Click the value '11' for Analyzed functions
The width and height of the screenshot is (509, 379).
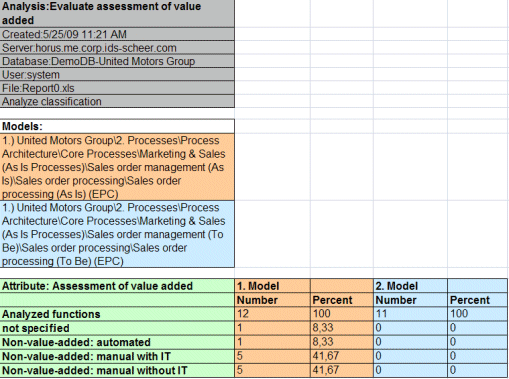click(410, 314)
